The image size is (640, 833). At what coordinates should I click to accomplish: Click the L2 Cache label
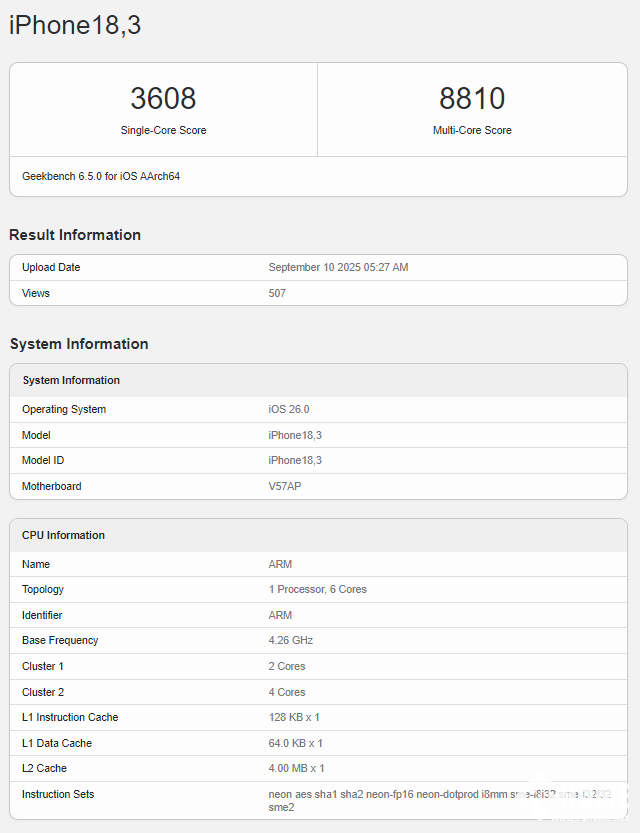44,769
